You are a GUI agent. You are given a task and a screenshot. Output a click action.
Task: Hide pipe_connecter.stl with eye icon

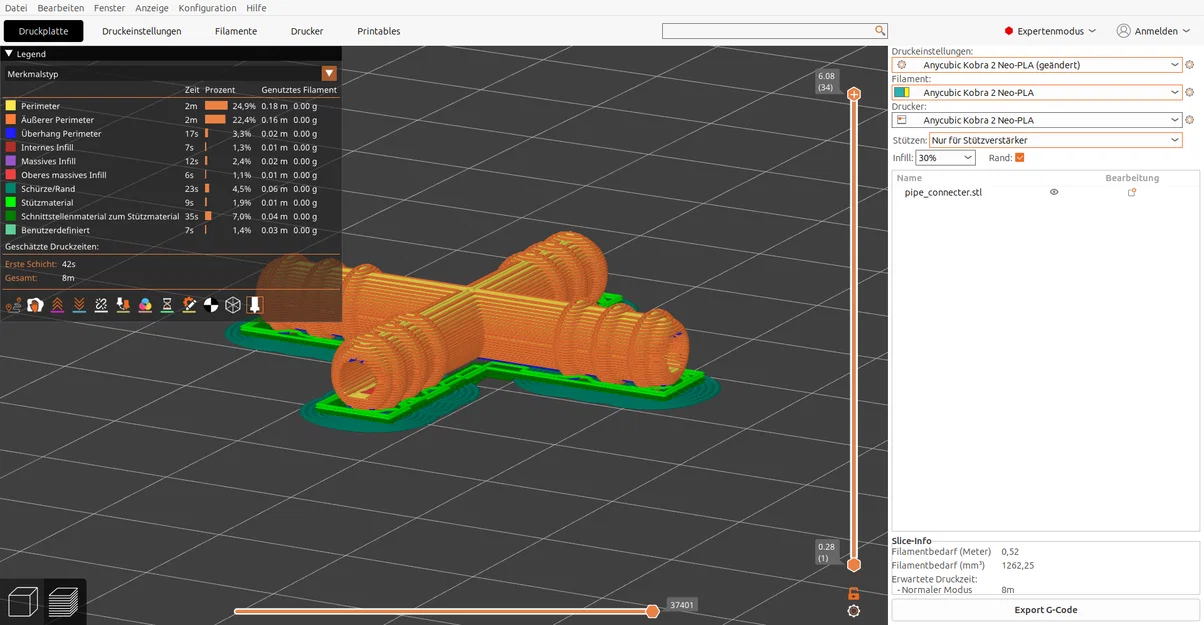(1054, 192)
